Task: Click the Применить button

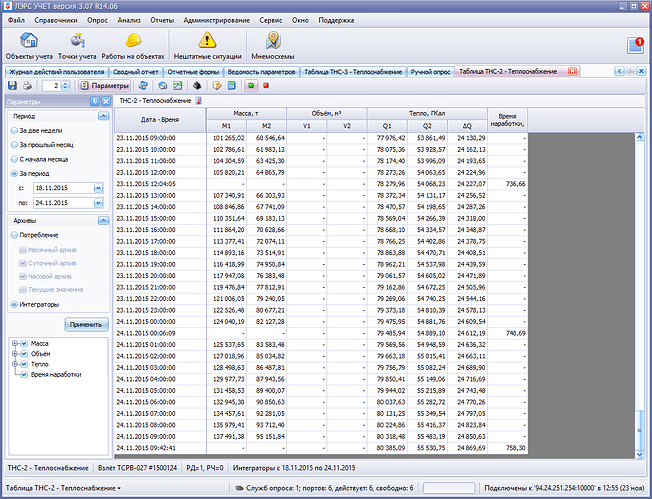Action: (86, 325)
